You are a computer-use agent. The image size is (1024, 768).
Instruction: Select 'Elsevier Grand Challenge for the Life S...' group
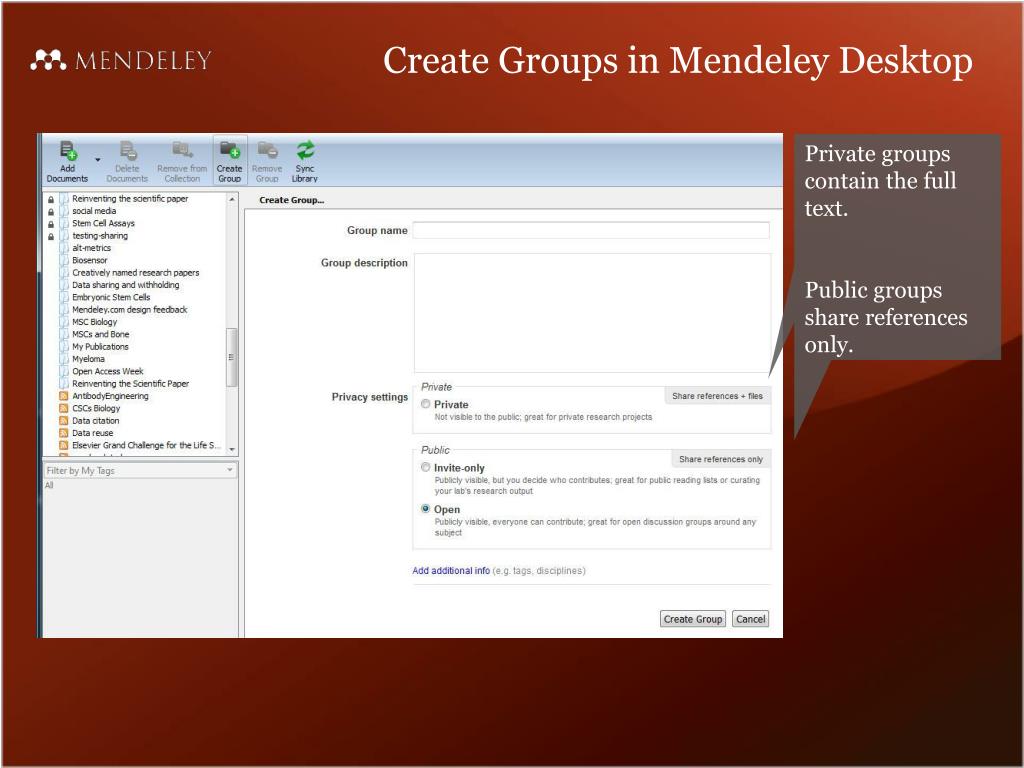pos(146,445)
